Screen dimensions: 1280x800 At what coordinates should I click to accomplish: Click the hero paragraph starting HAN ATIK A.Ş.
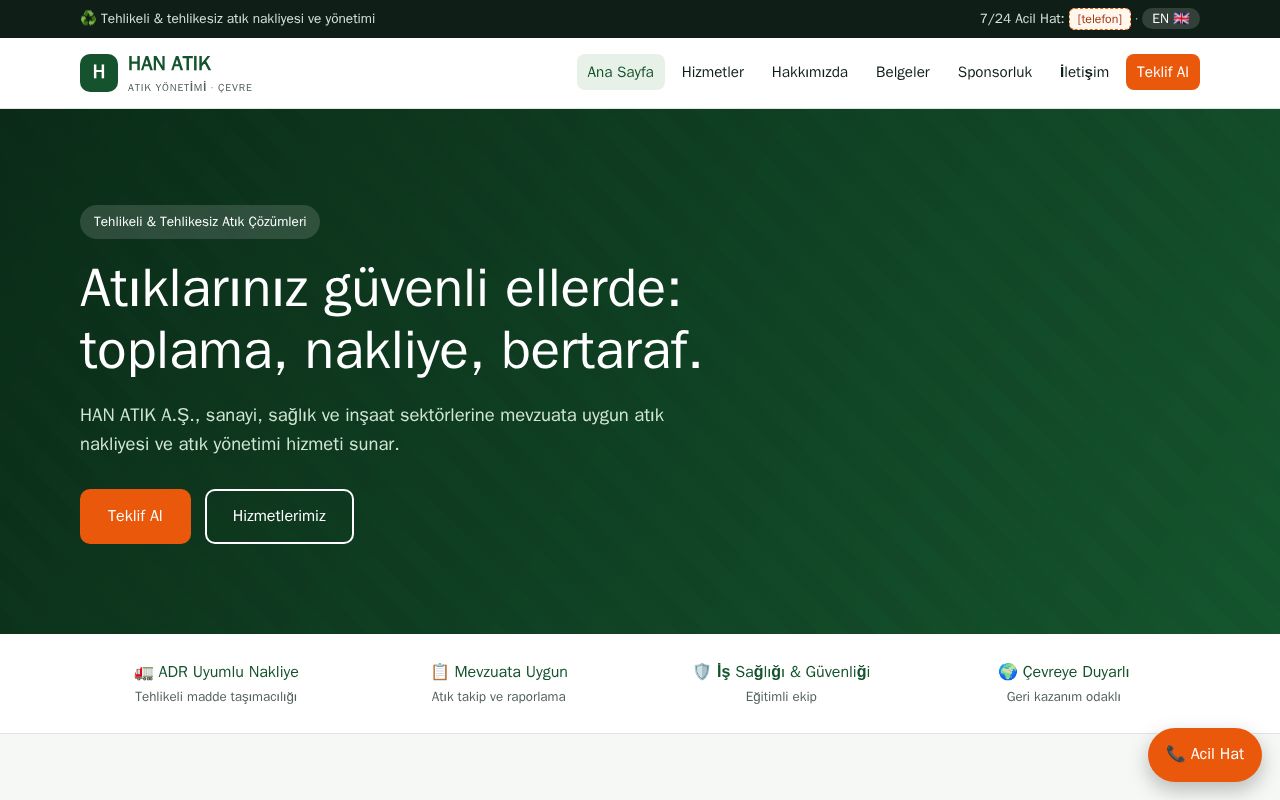pyautogui.click(x=372, y=429)
